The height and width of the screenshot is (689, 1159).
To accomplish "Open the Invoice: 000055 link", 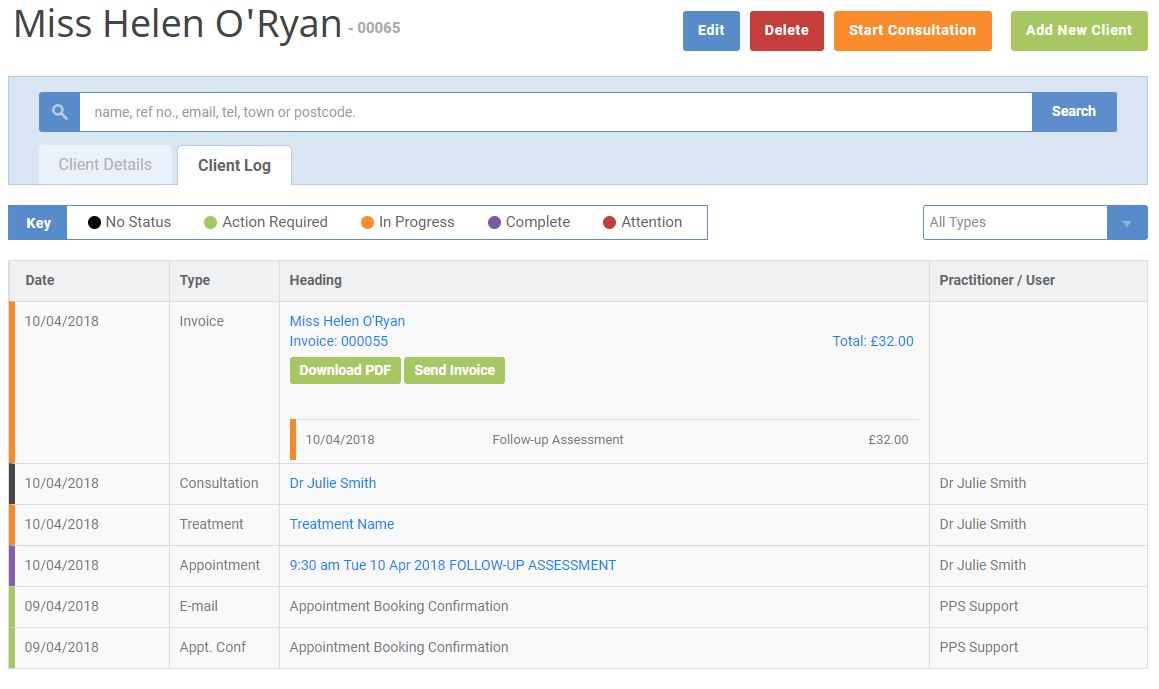I will click(339, 341).
